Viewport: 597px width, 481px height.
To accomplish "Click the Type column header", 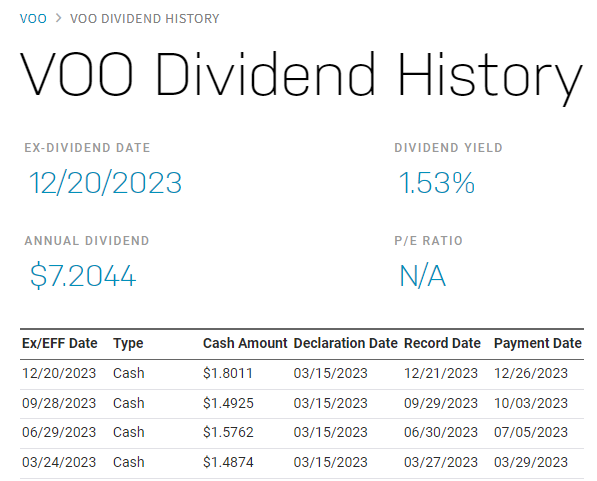I will [x=128, y=344].
